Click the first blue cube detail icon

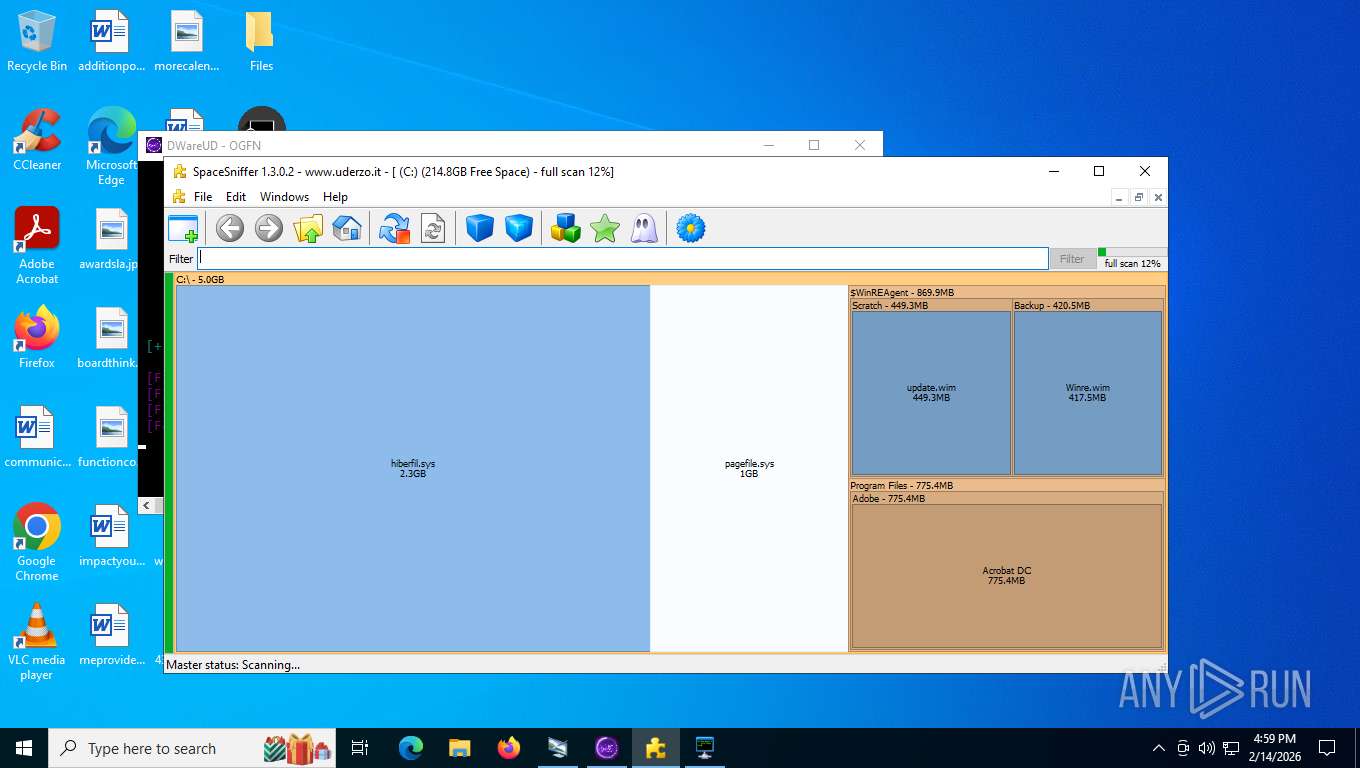click(x=480, y=229)
